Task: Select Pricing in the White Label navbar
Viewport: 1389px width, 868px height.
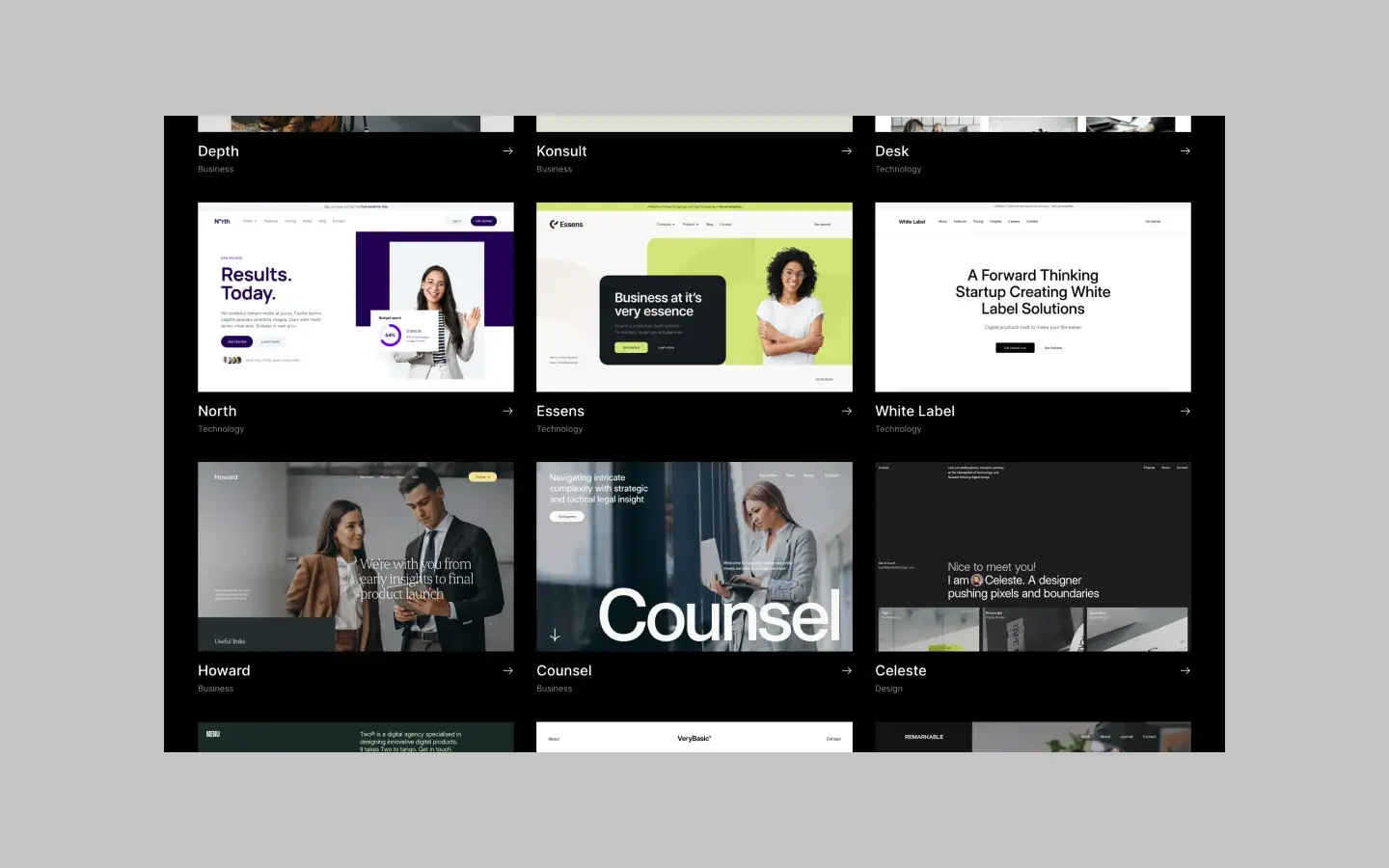Action: (x=978, y=222)
